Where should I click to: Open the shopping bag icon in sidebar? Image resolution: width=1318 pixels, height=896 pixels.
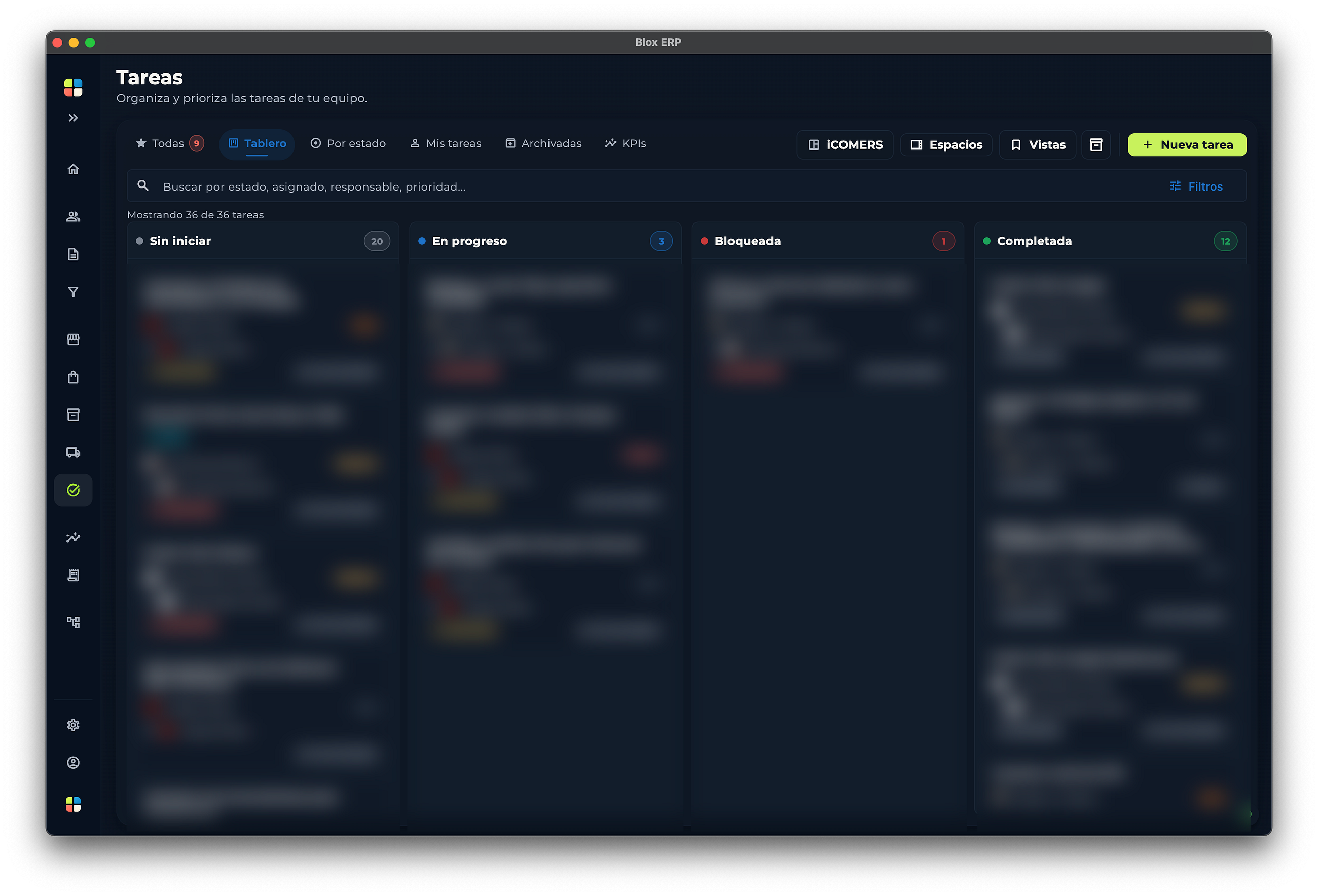(73, 377)
